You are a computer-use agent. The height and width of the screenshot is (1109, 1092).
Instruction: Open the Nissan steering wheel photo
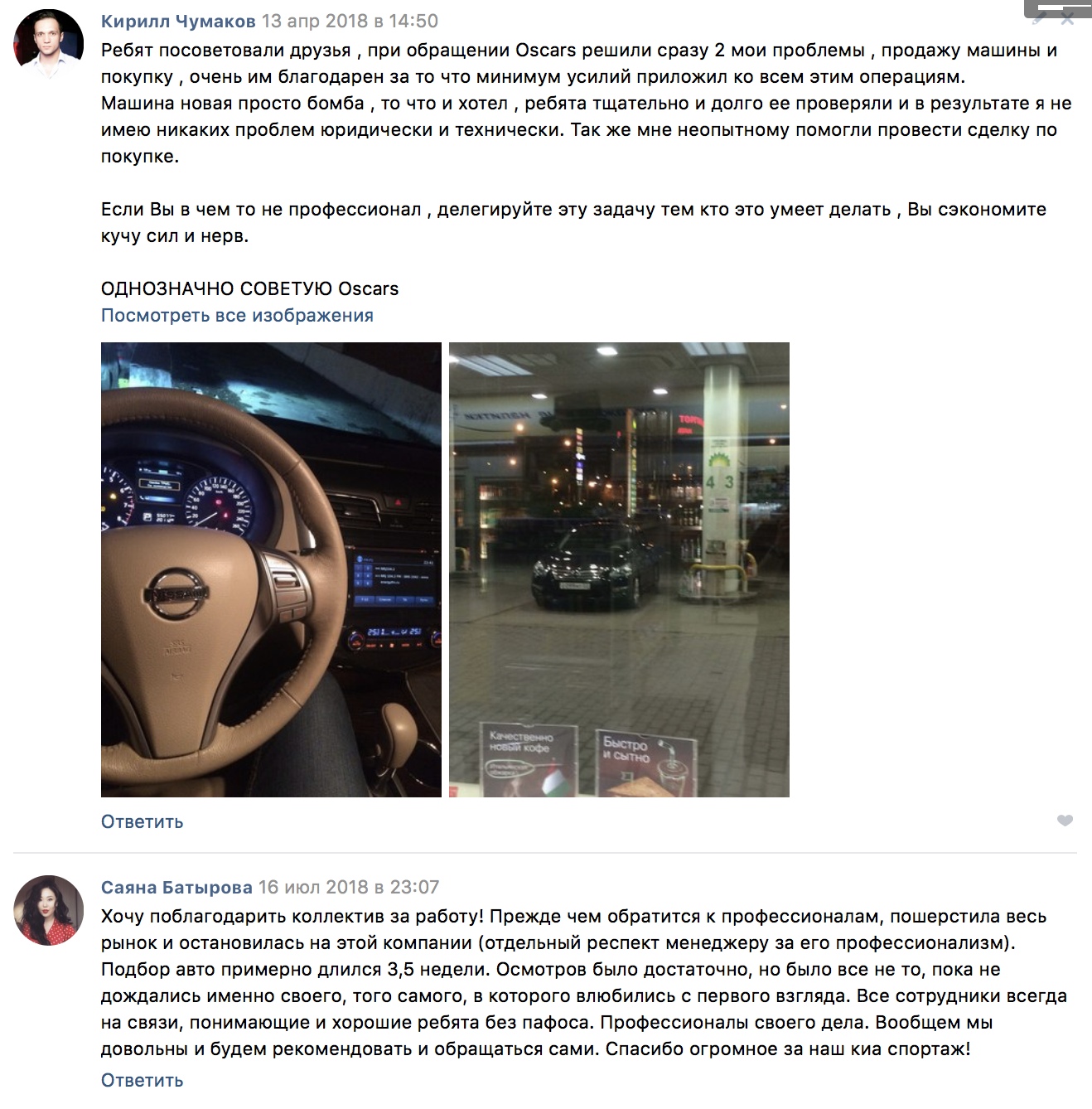271,569
